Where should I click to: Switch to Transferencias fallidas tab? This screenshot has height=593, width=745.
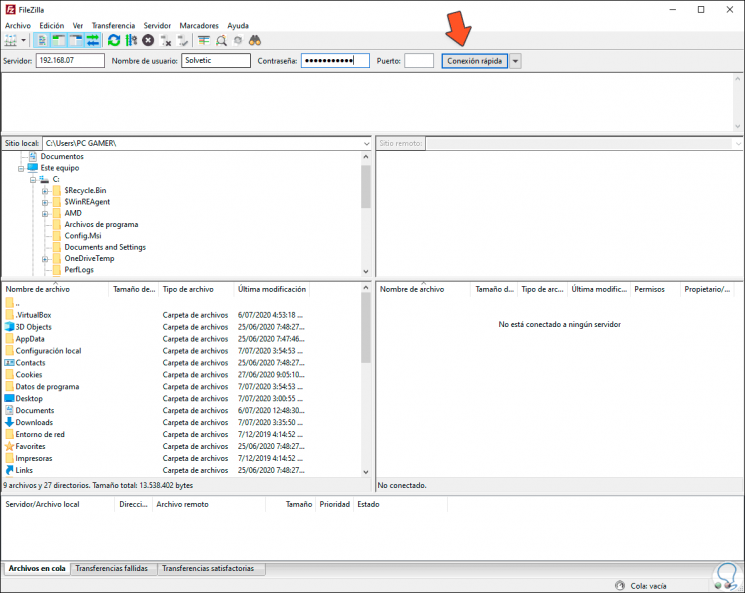click(x=112, y=569)
